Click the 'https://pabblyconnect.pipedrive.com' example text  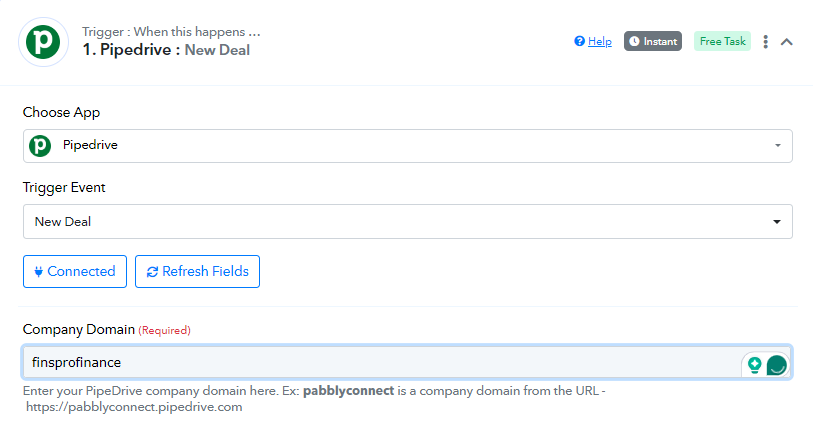point(134,407)
